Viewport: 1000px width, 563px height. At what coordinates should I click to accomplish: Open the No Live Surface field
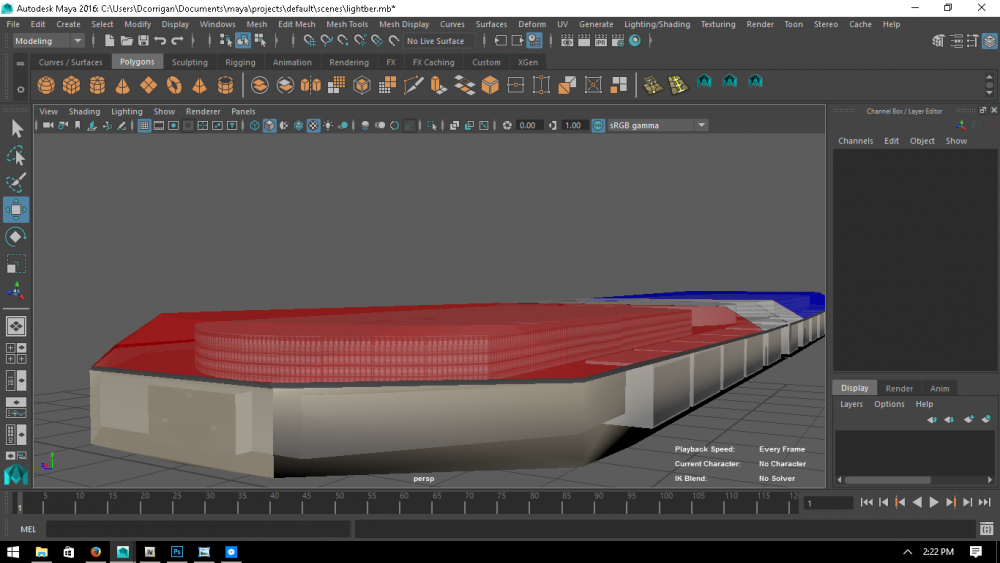[436, 41]
